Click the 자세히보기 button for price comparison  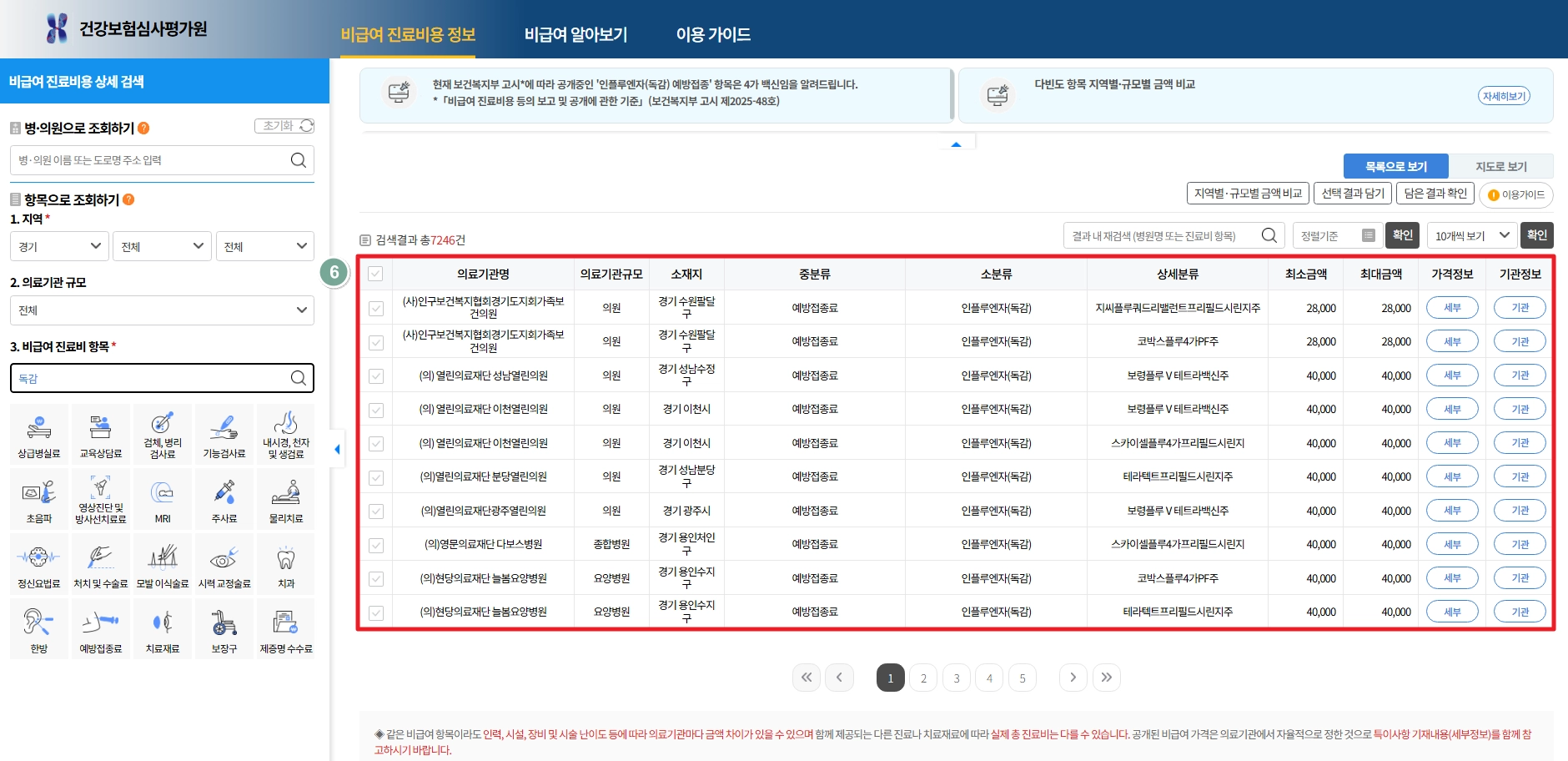pyautogui.click(x=1505, y=95)
